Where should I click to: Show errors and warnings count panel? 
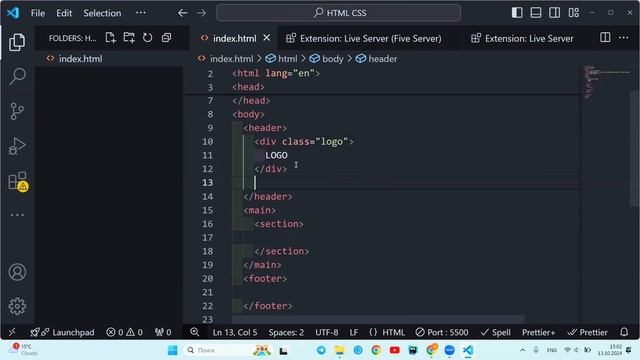124,332
